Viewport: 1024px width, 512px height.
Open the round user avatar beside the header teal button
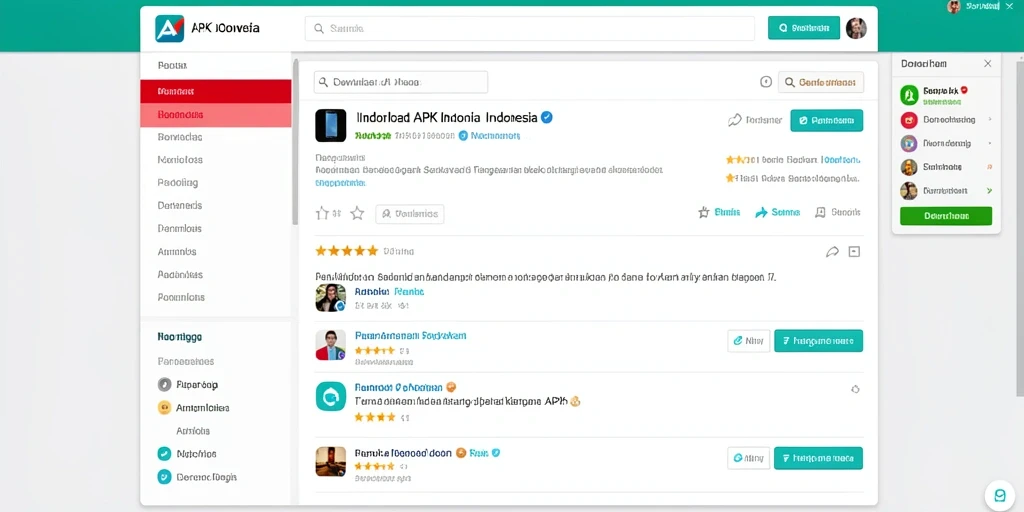856,28
